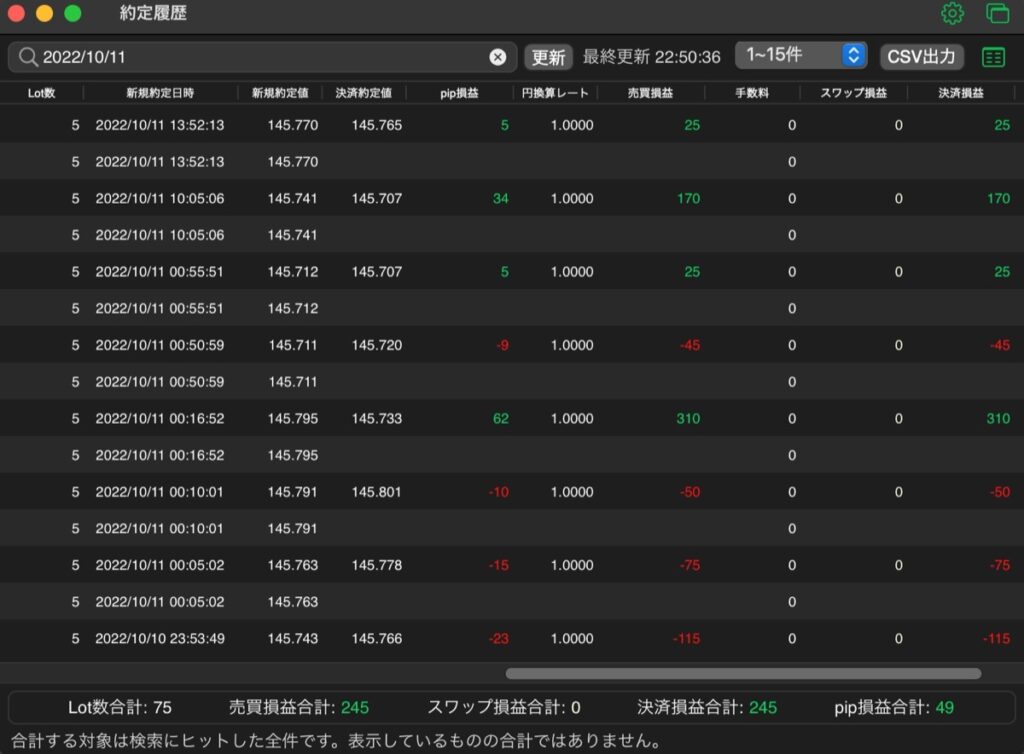Click the 売買損益 value 310

[x=688, y=418]
